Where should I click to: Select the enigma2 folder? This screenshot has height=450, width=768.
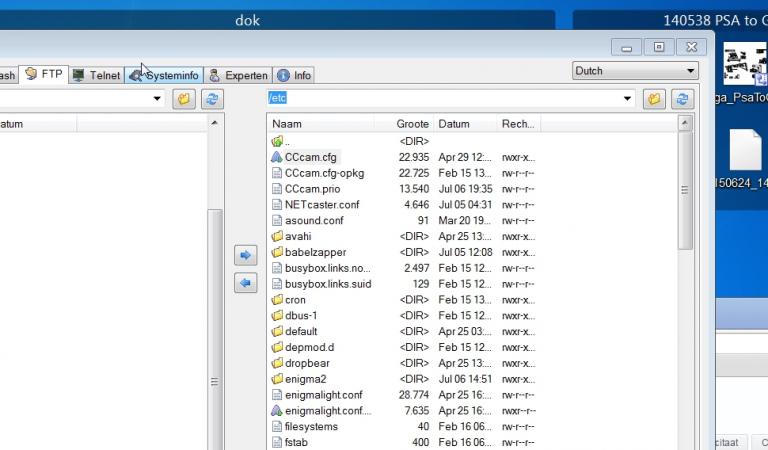coord(306,379)
